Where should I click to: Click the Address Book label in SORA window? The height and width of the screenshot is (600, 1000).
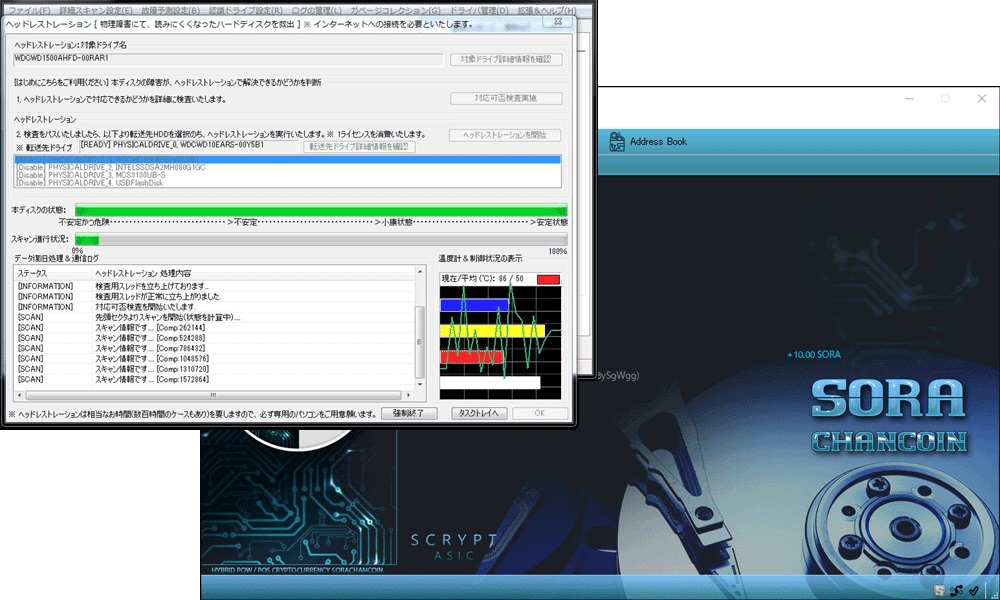point(658,142)
